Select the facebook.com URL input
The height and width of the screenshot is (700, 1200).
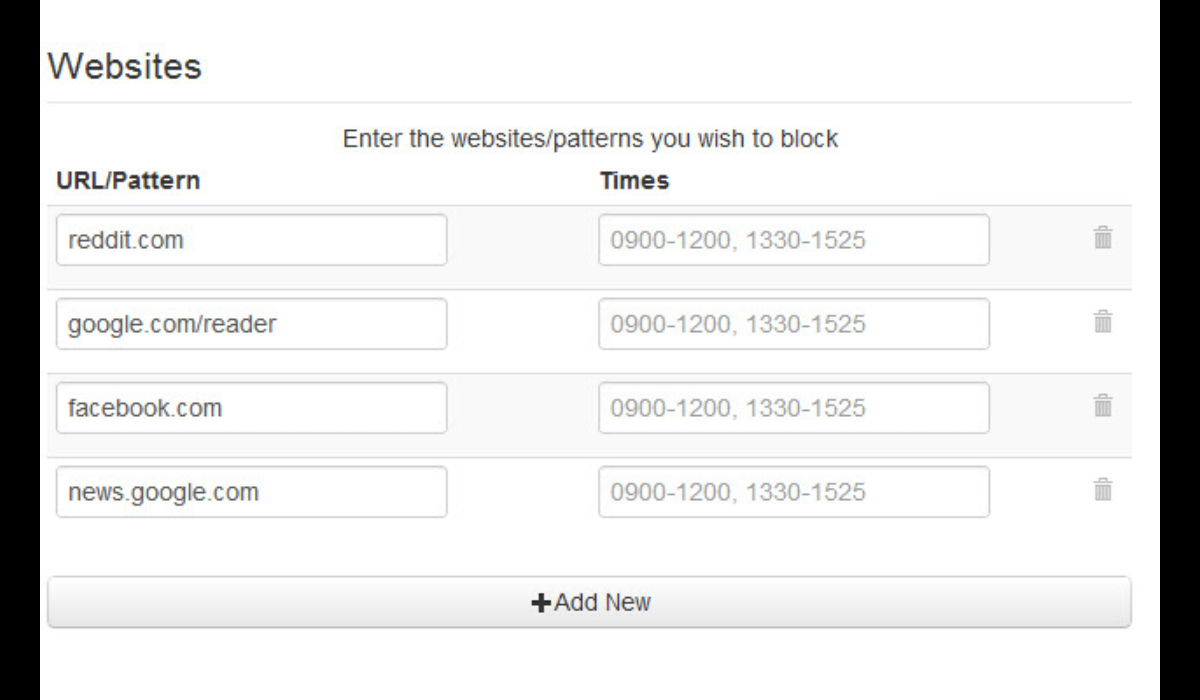tap(251, 408)
